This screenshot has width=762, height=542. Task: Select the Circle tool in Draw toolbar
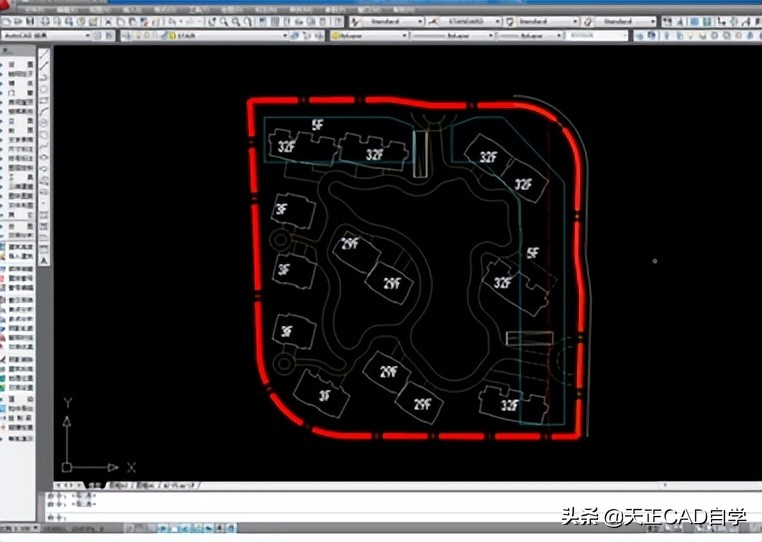[44, 123]
